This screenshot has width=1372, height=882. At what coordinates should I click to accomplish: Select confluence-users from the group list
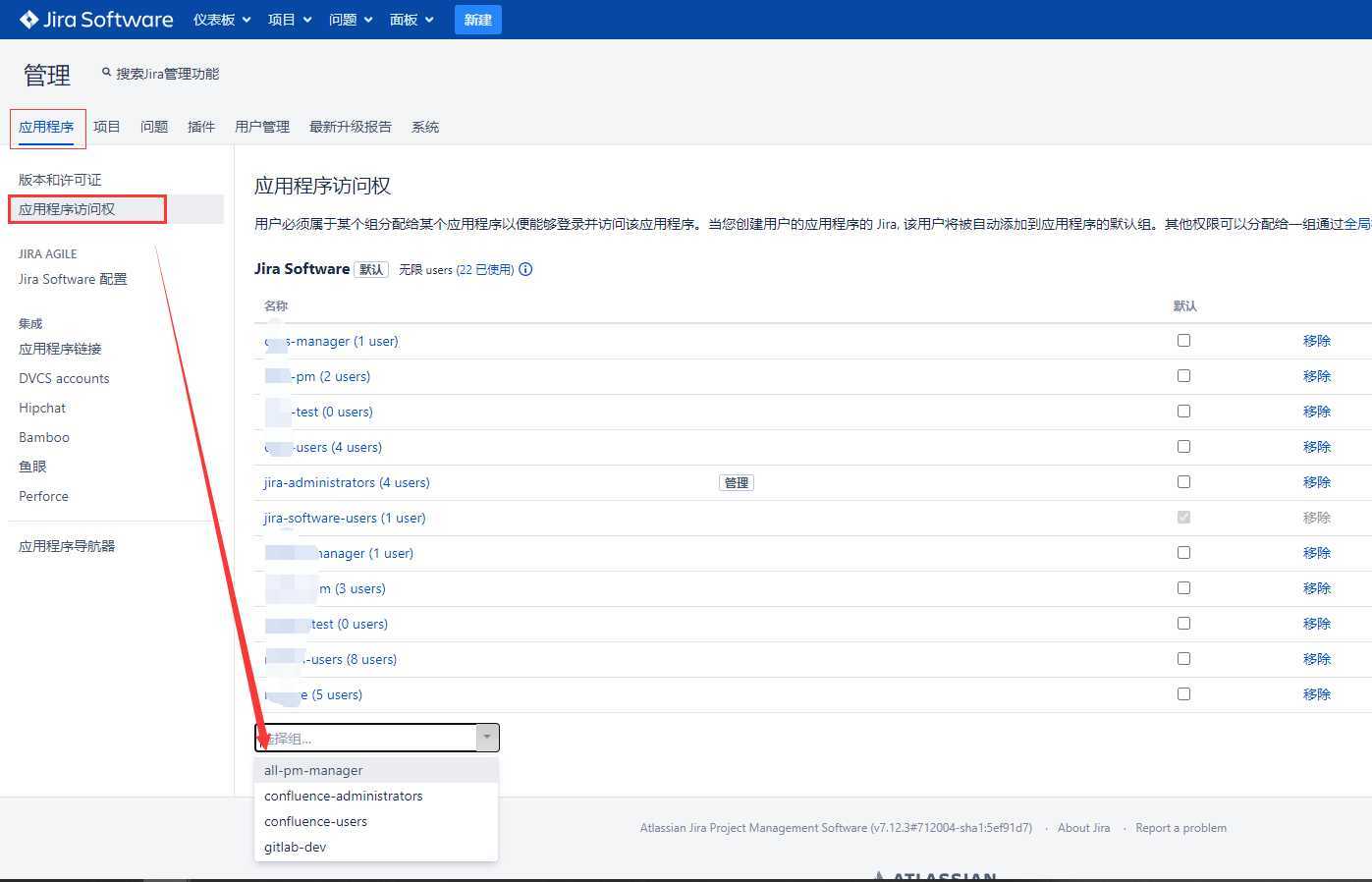tap(376, 821)
